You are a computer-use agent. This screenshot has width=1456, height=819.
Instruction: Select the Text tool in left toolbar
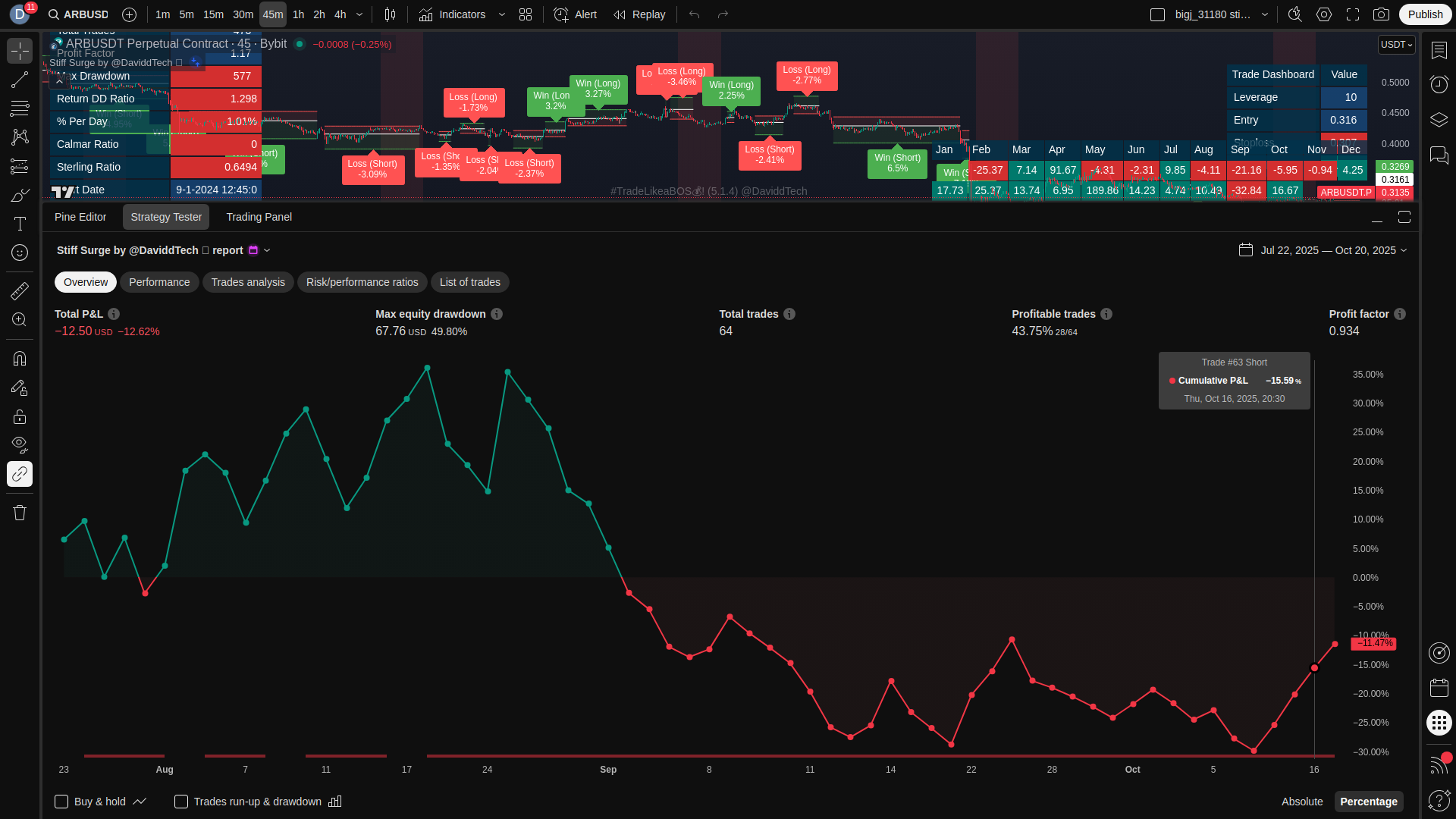pyautogui.click(x=20, y=224)
